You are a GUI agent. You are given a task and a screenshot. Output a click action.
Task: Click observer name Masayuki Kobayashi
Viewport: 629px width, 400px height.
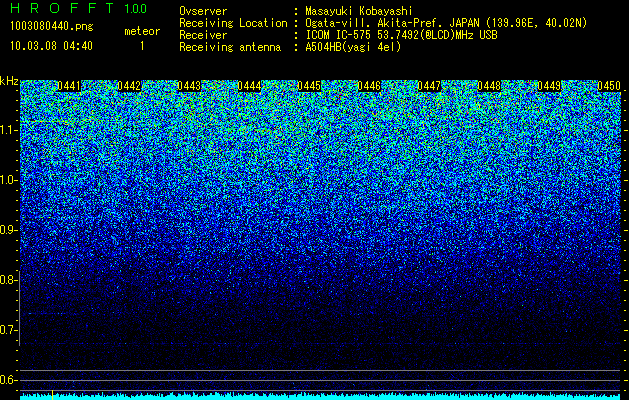[x=359, y=11]
